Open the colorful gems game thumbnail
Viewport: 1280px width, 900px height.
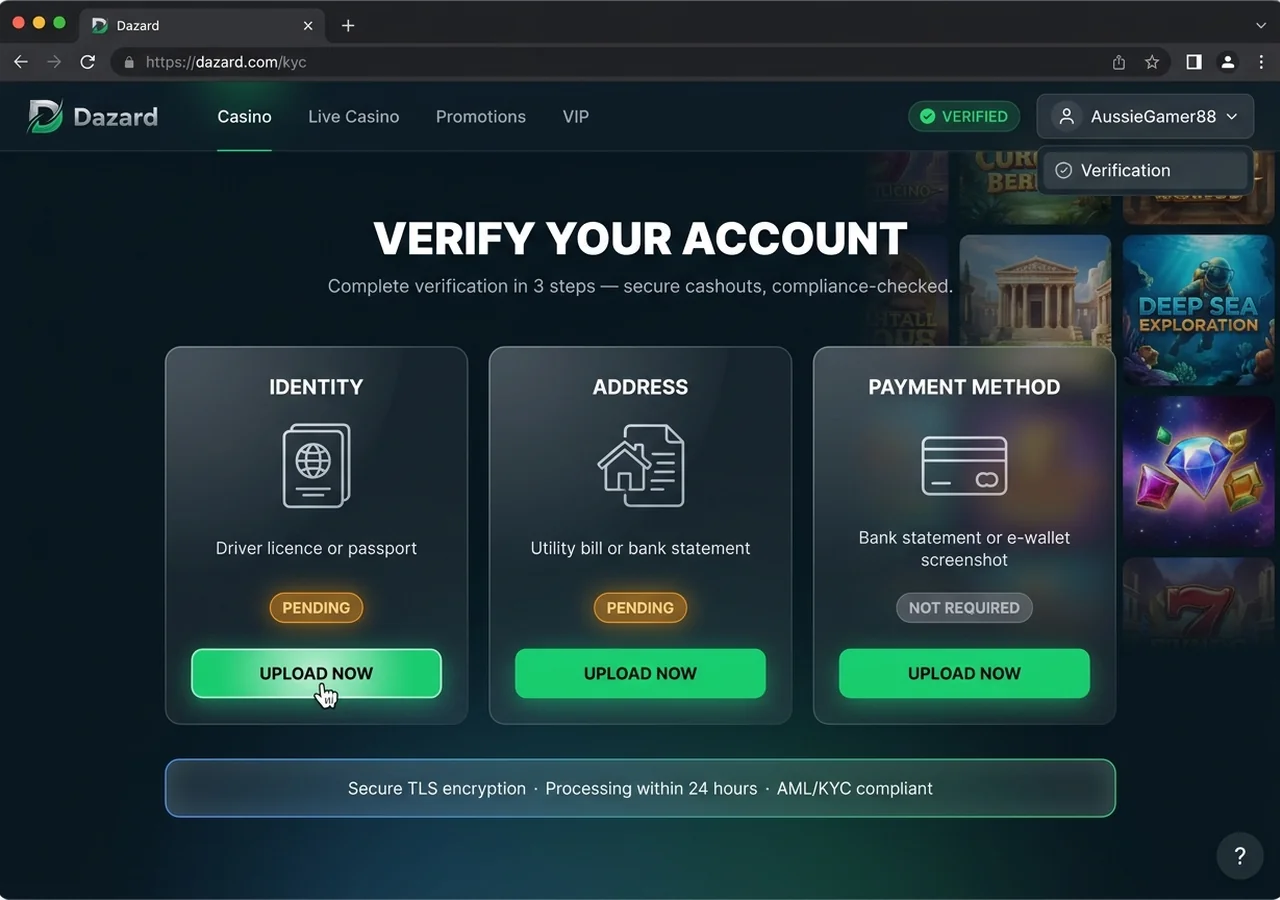(x=1198, y=471)
